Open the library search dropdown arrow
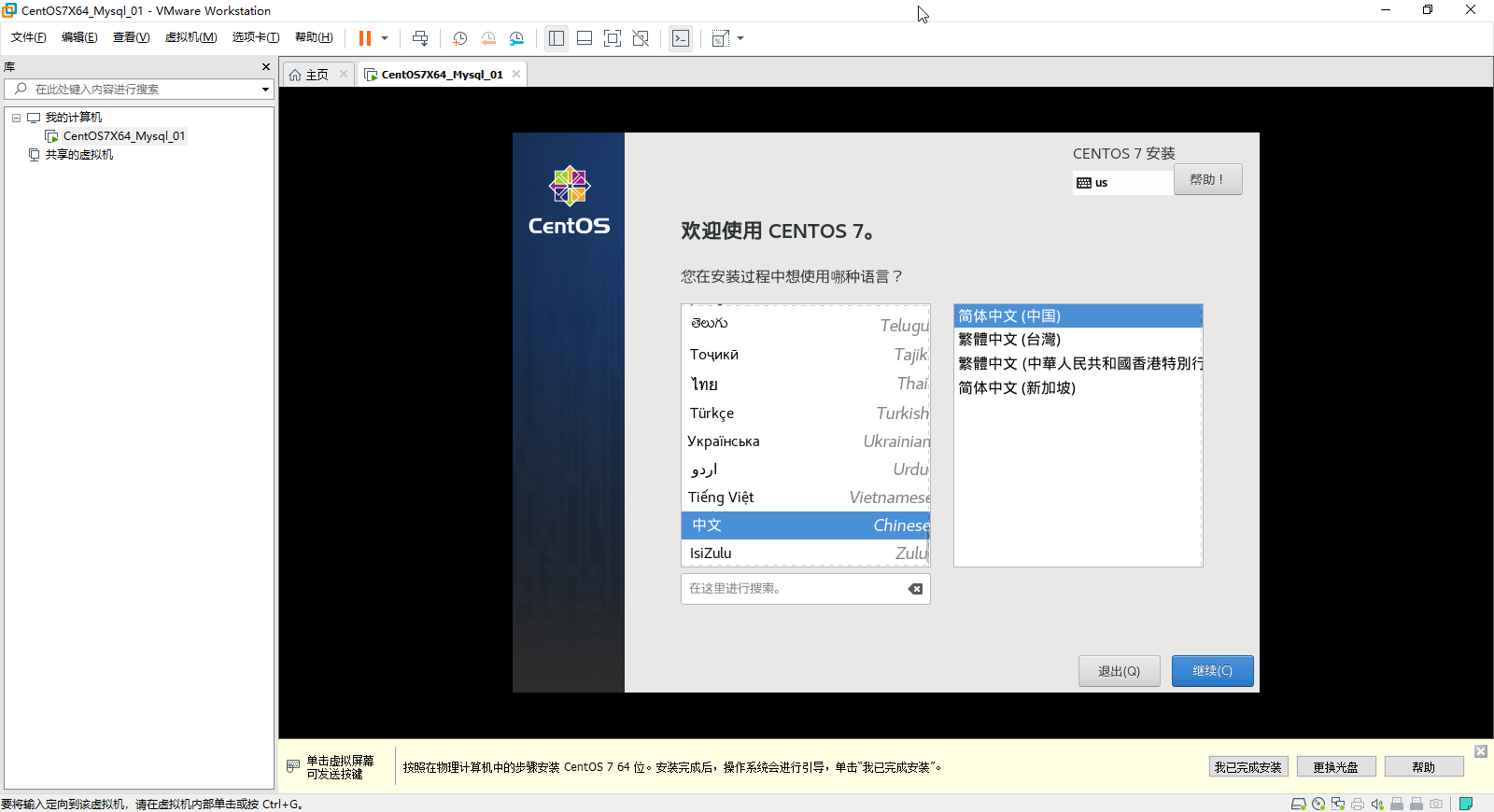This screenshot has height=812, width=1494. click(x=266, y=90)
